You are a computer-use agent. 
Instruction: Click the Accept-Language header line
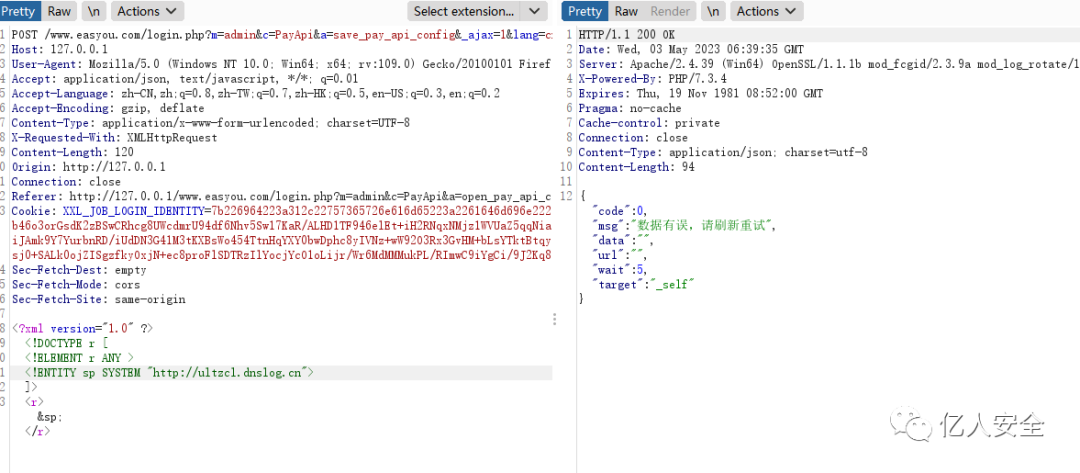click(256, 94)
